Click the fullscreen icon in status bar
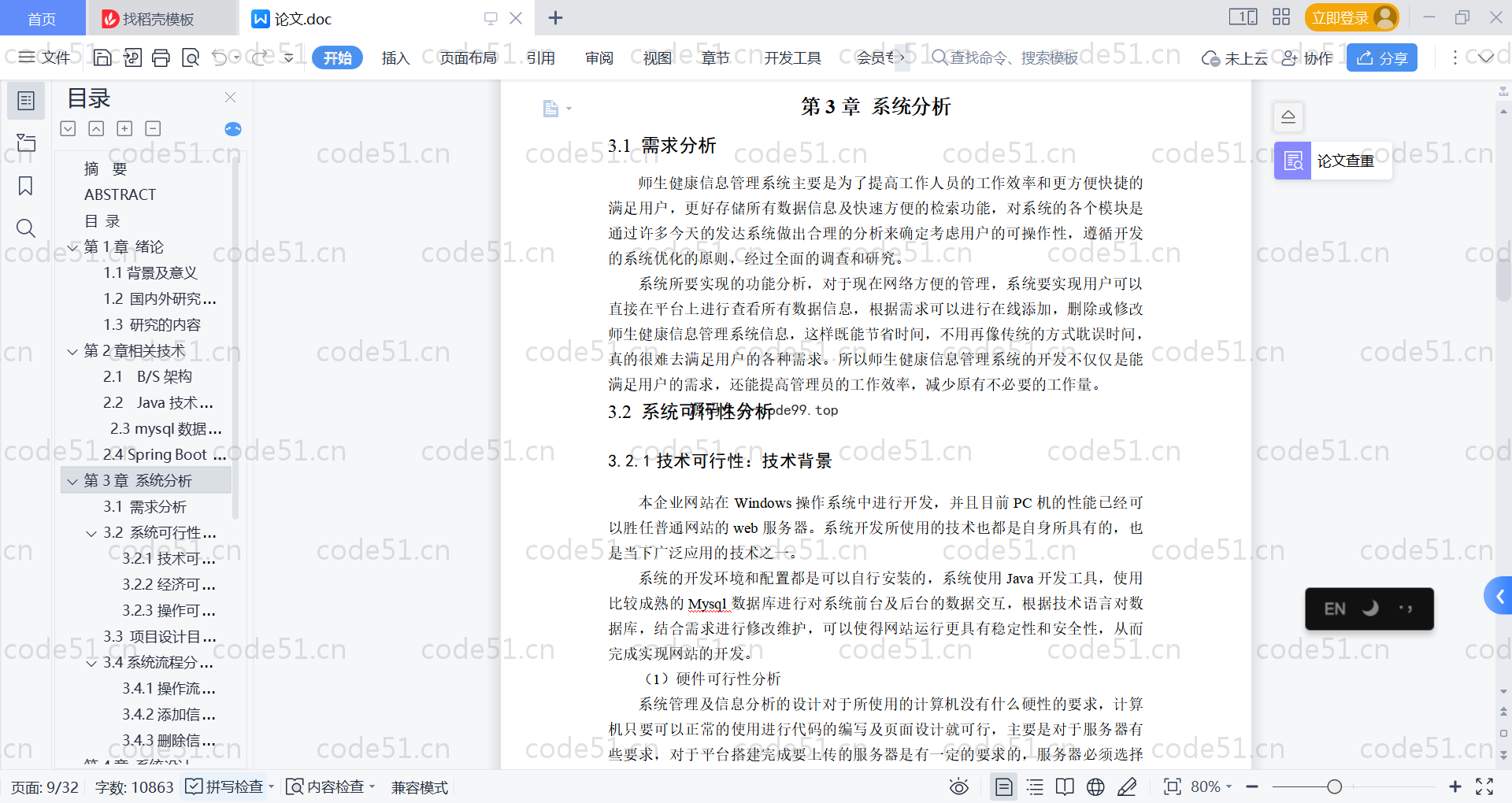The width and height of the screenshot is (1512, 803). [1484, 786]
